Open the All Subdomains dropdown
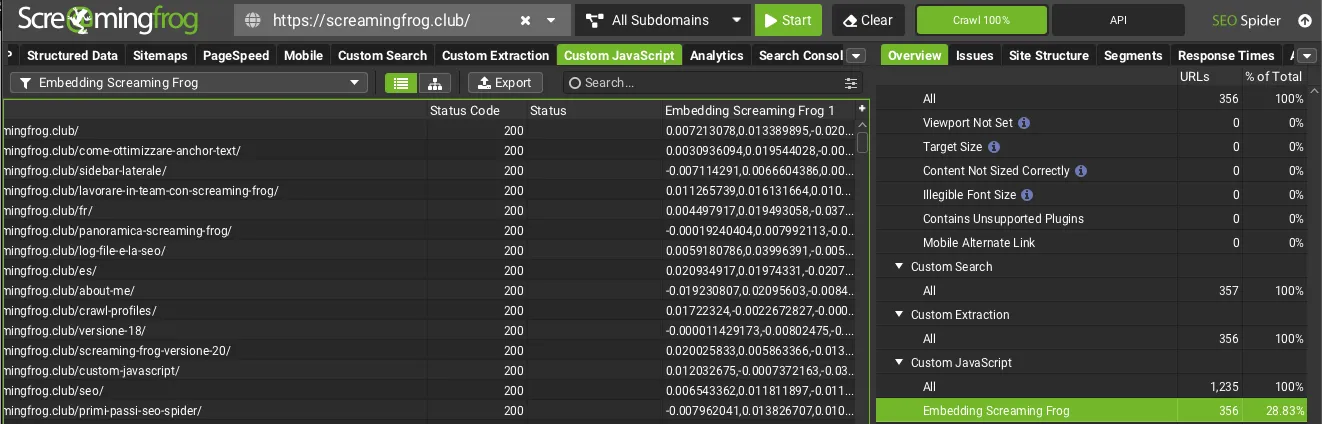This screenshot has width=1322, height=424. (662, 20)
